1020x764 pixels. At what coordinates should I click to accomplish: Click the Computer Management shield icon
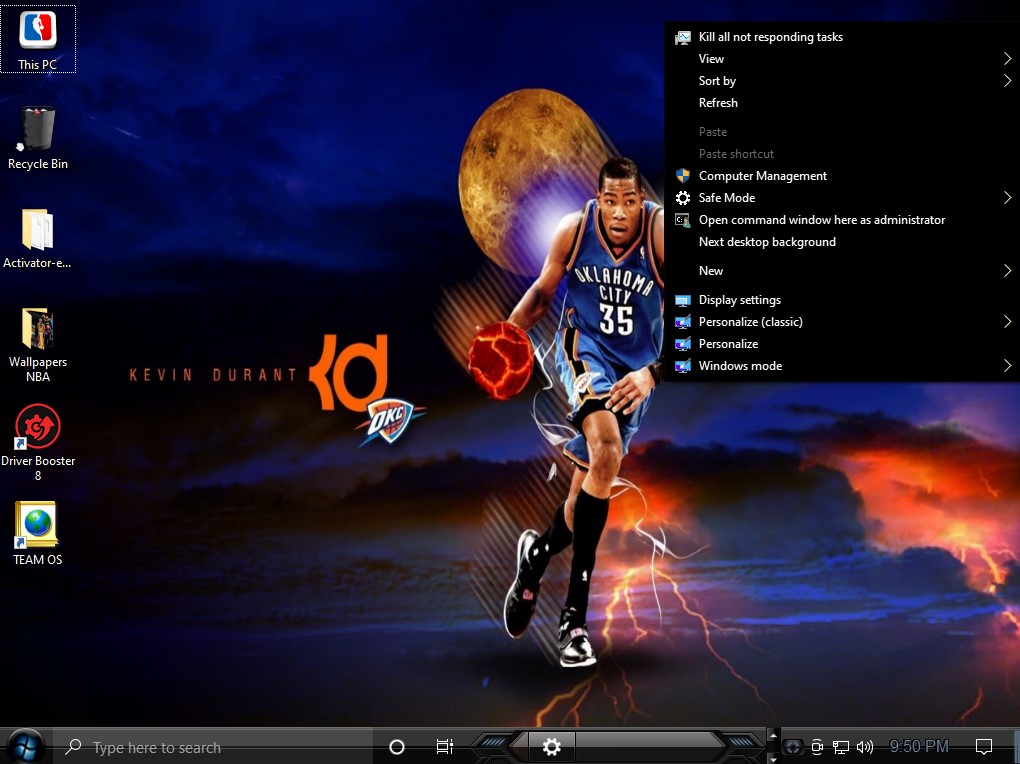[x=682, y=176]
